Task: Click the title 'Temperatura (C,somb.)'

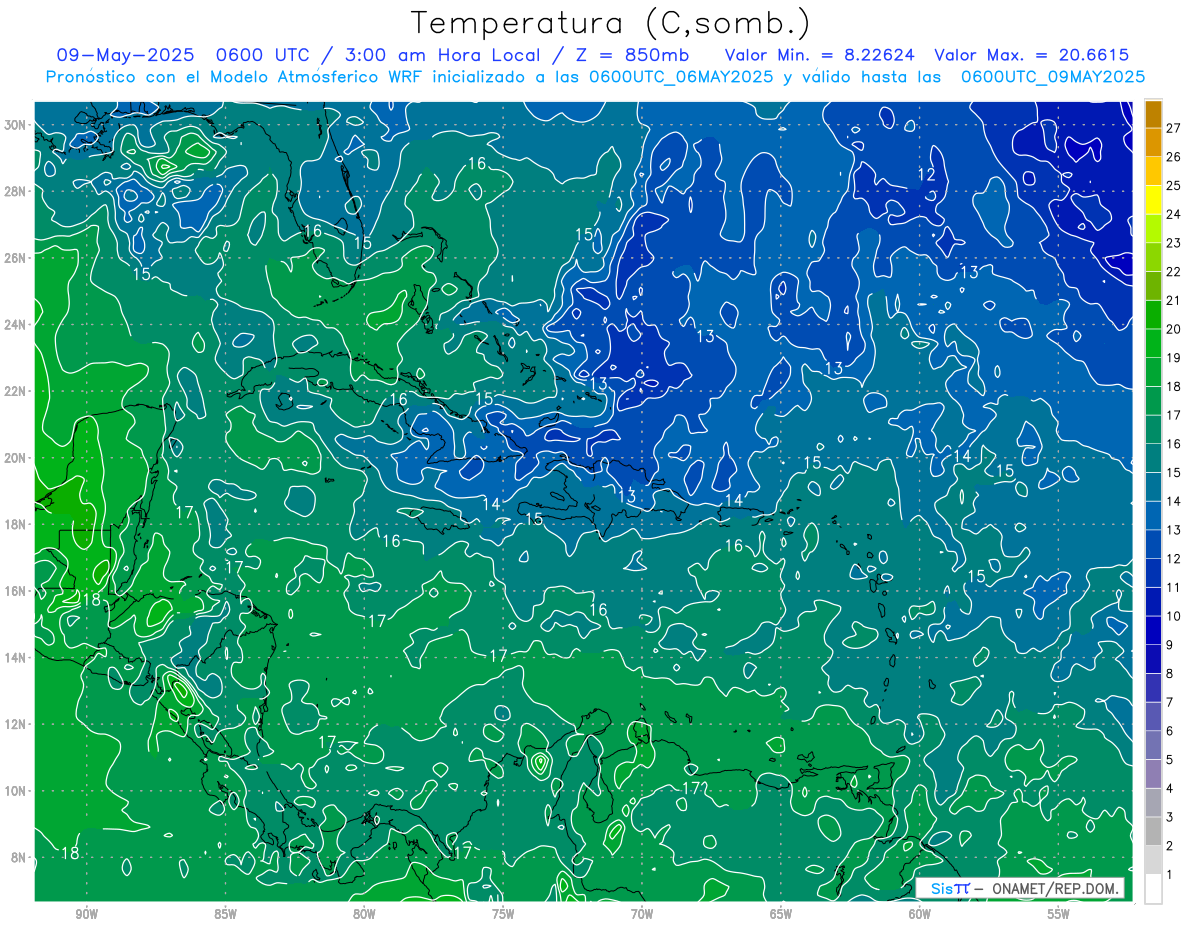Action: coord(611,24)
